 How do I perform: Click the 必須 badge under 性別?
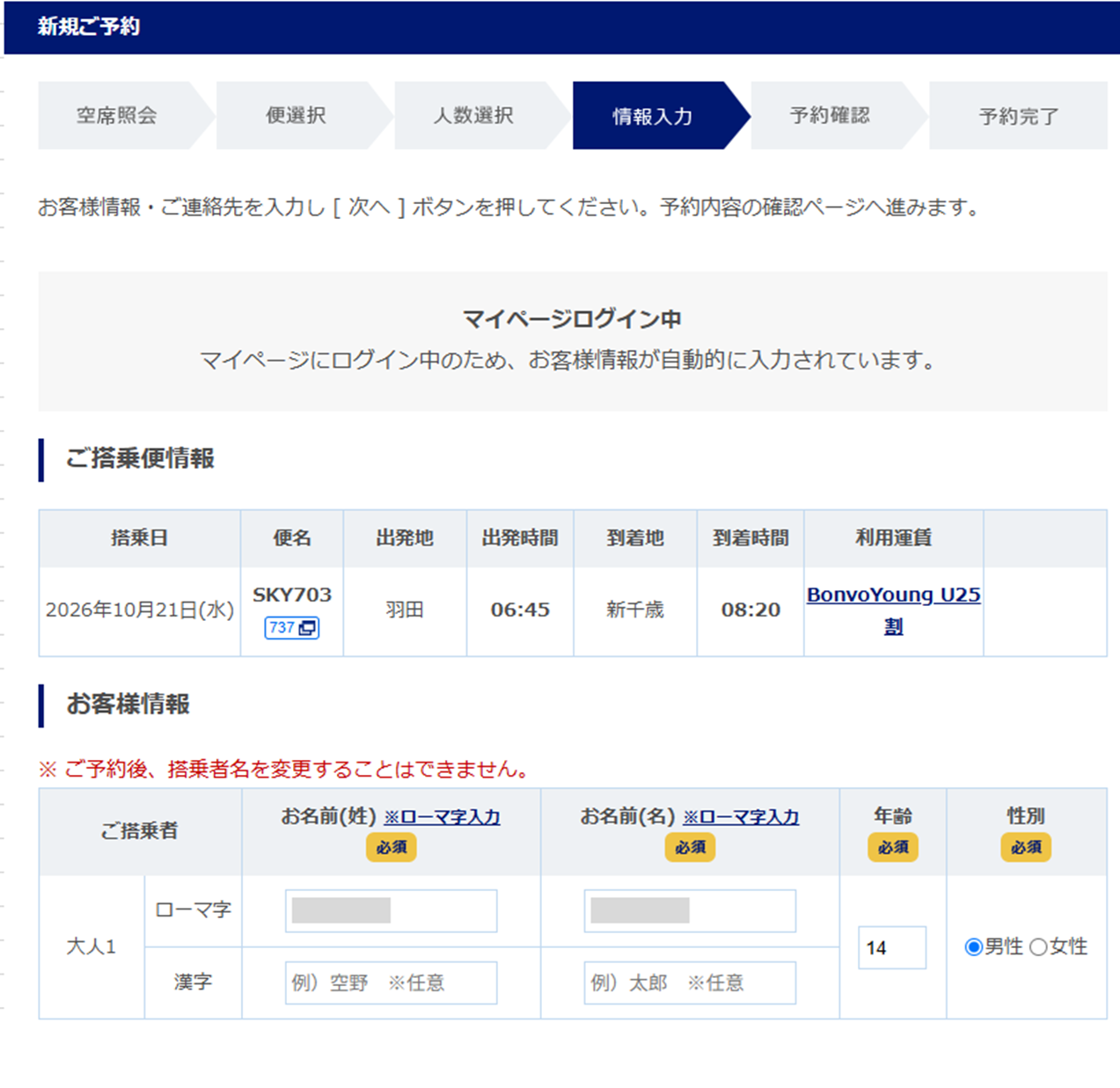pos(1026,847)
